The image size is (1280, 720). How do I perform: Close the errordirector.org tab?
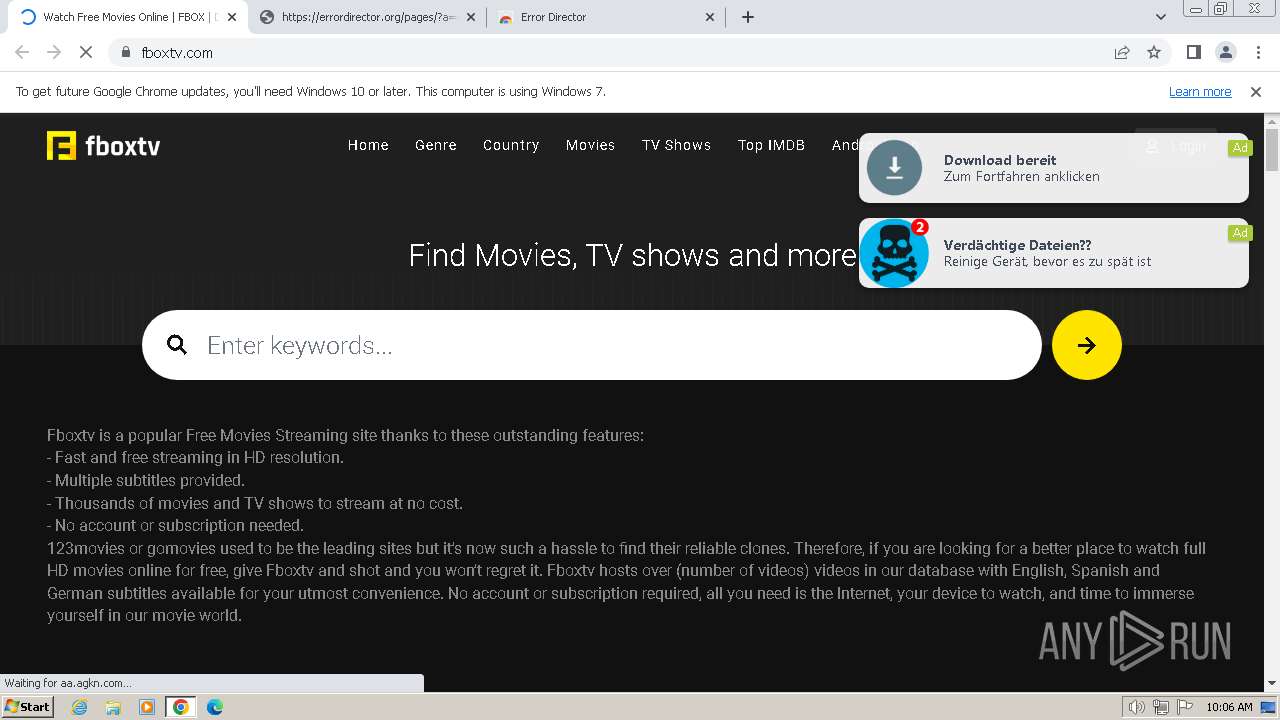[x=471, y=17]
